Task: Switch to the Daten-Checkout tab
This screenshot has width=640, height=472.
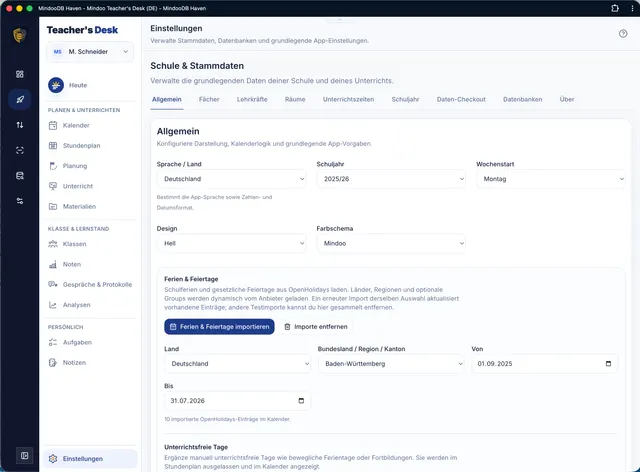Action: click(461, 99)
